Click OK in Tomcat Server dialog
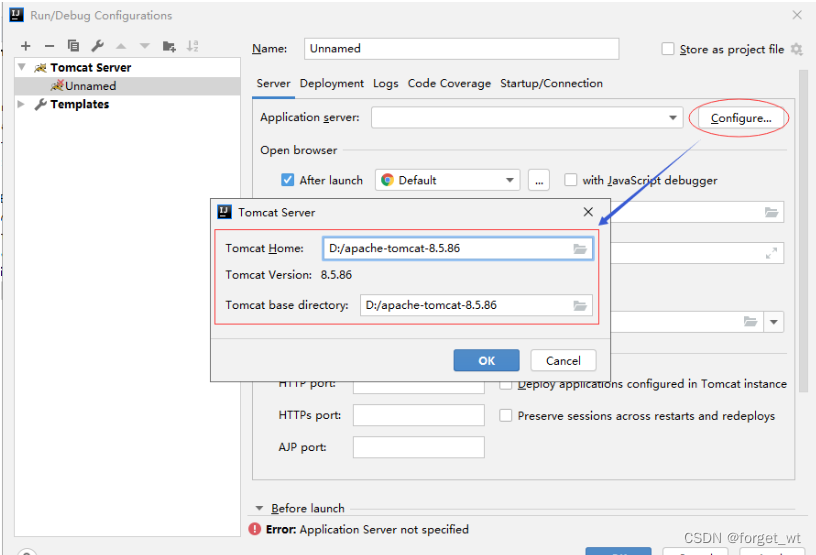The width and height of the screenshot is (816, 555). [x=486, y=360]
